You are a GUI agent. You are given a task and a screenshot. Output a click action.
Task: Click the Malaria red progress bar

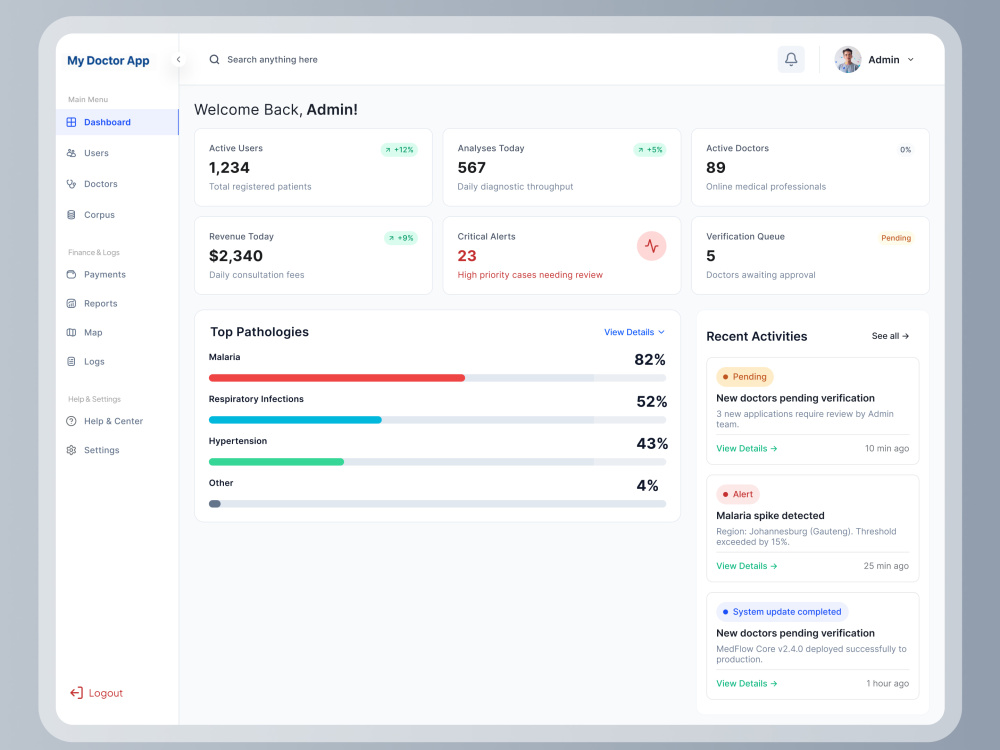point(337,378)
